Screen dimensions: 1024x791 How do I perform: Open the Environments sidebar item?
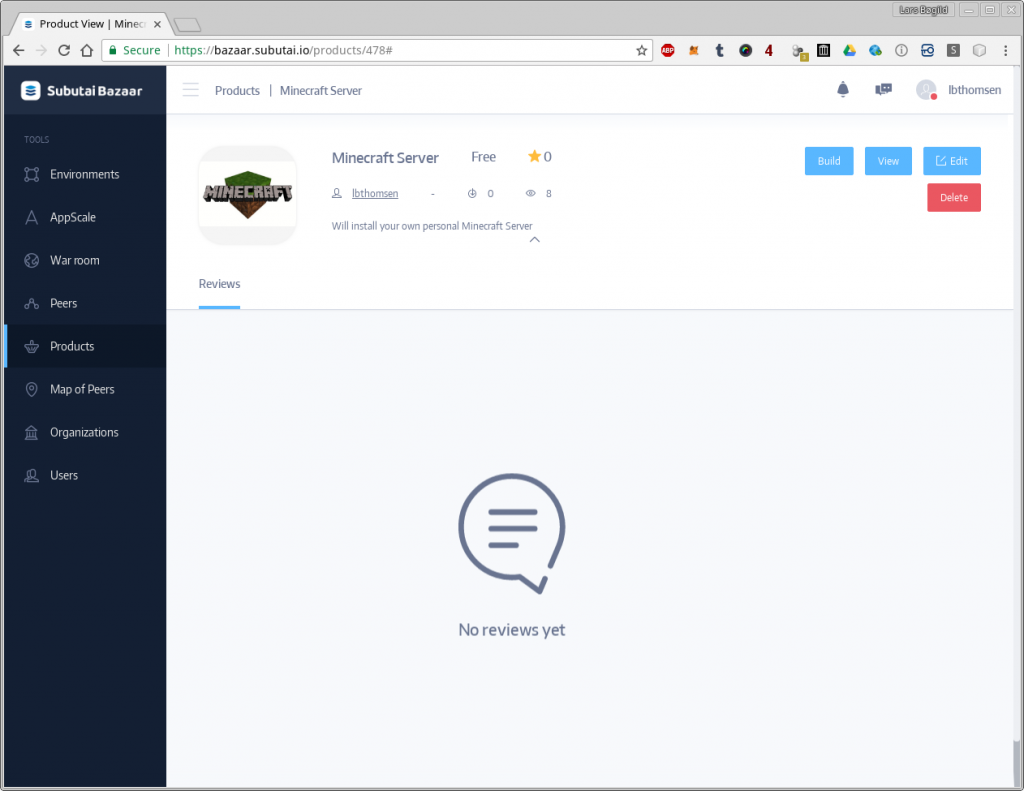click(x=85, y=174)
